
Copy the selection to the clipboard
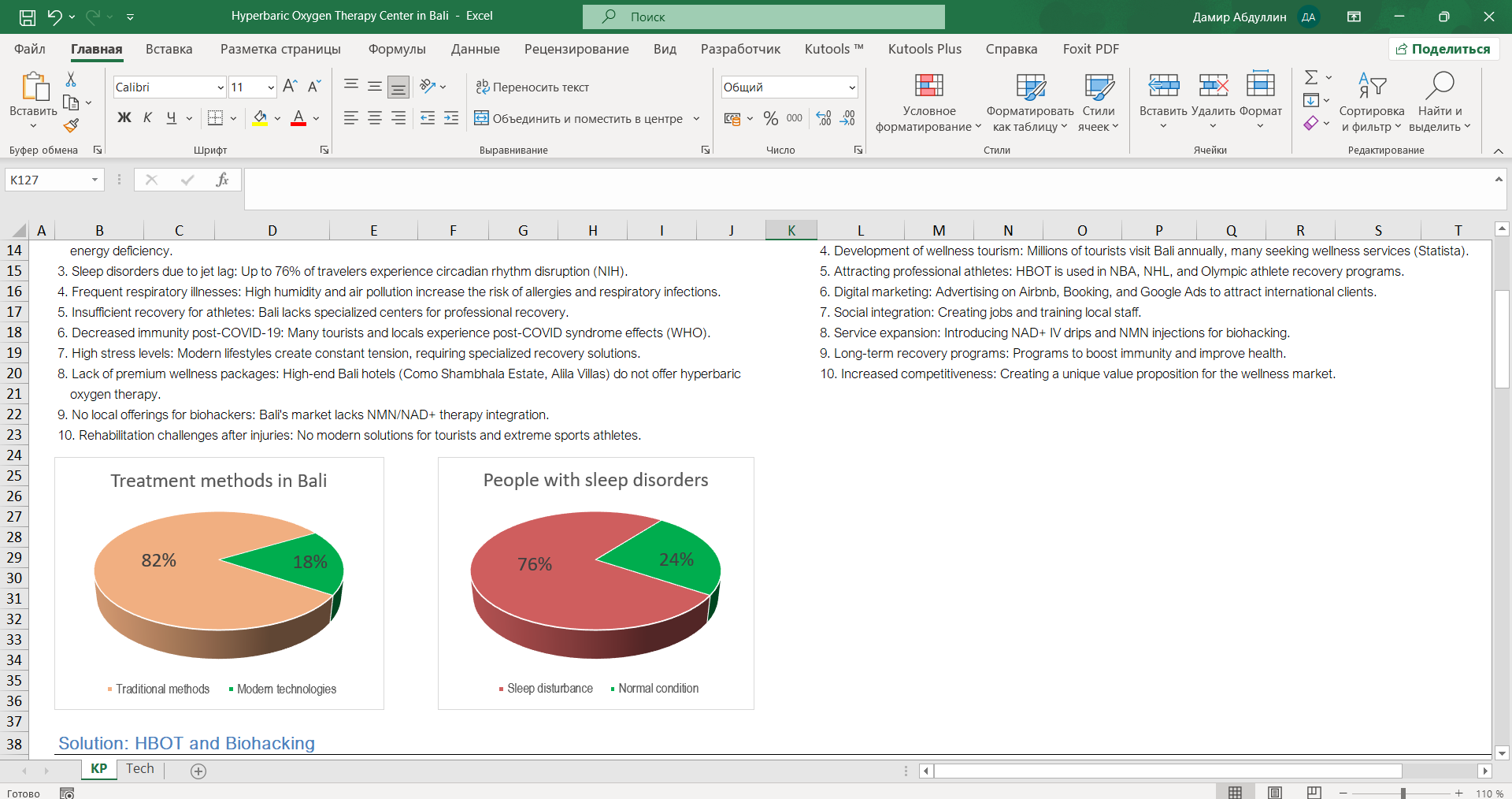pyautogui.click(x=71, y=102)
